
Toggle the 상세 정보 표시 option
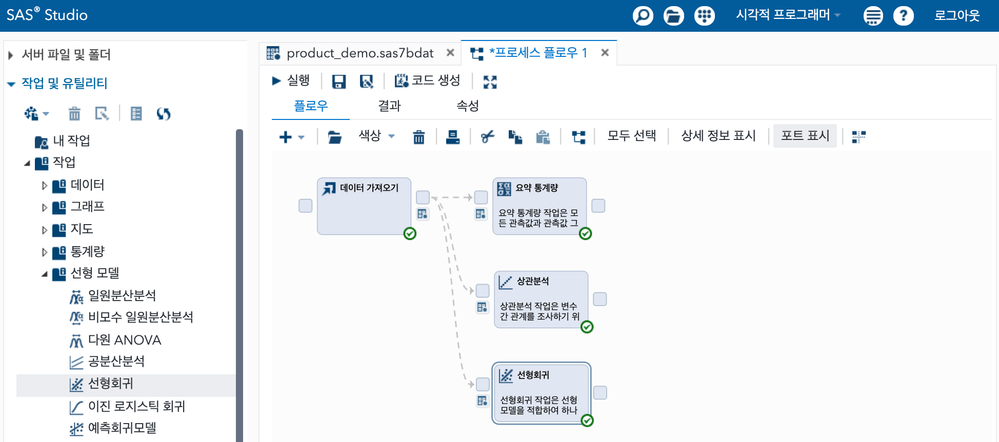718,136
